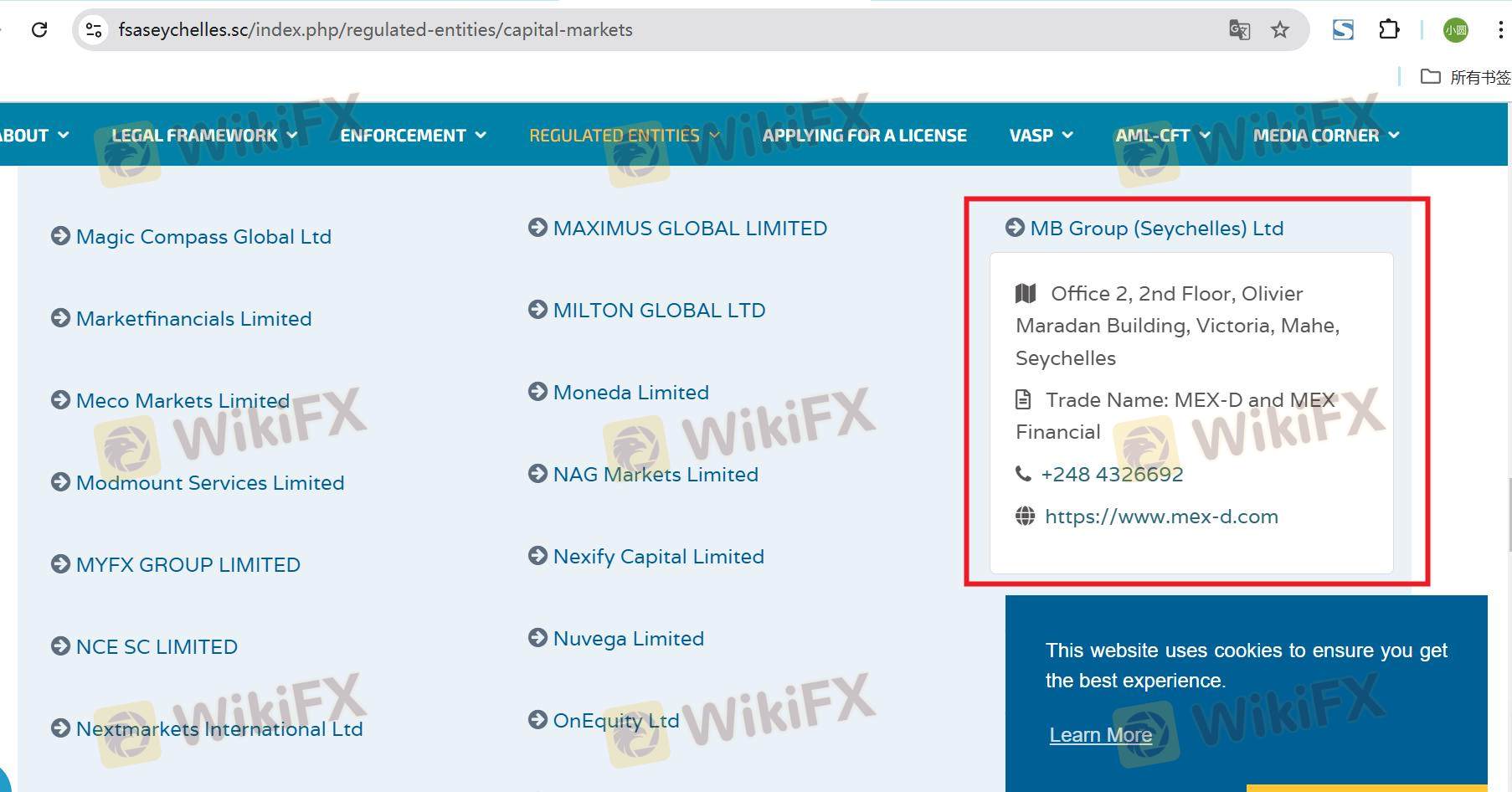Viewport: 1512px width, 792px height.
Task: Collapse the MB Group (Seychelles) Ltd entry
Action: click(1157, 229)
